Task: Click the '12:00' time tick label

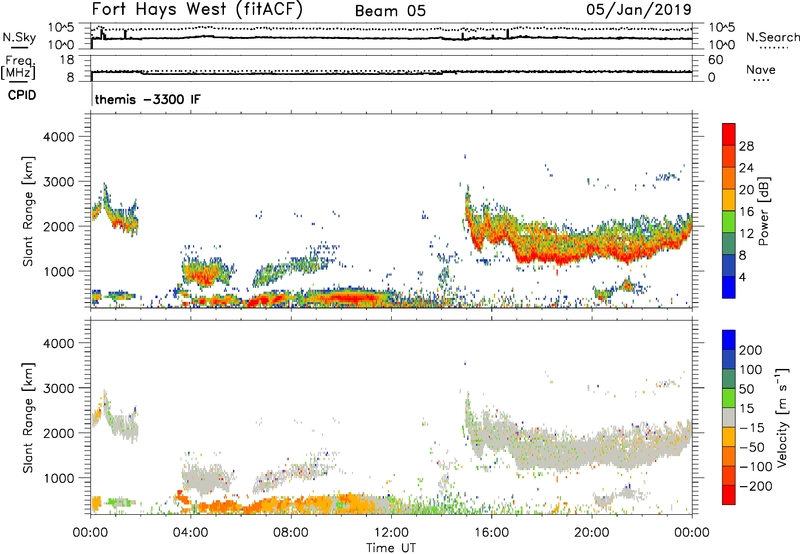Action: click(391, 533)
